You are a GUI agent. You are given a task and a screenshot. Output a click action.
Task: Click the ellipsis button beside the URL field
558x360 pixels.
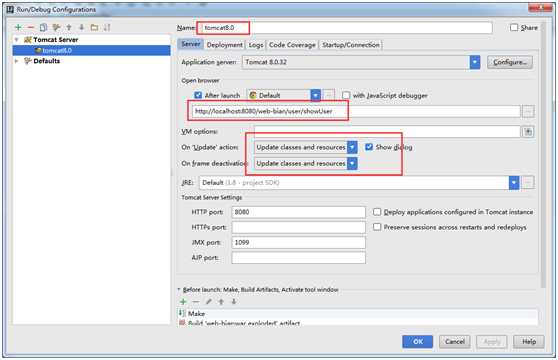(528, 111)
